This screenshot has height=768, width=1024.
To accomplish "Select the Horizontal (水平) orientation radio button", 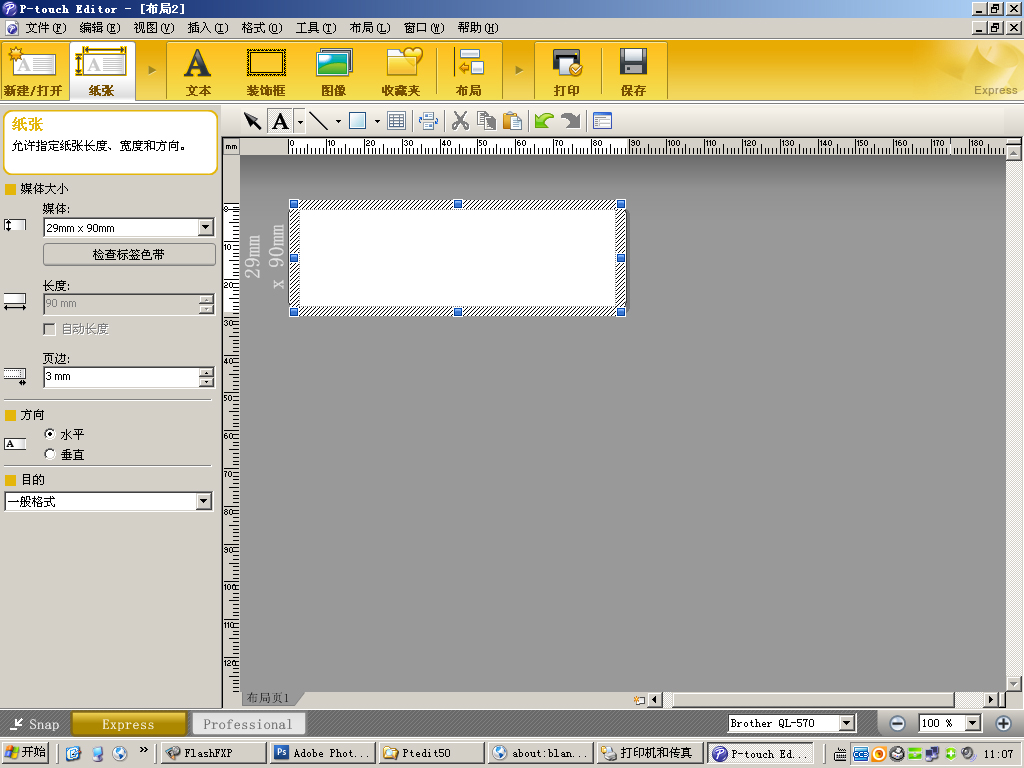I will tap(50, 435).
